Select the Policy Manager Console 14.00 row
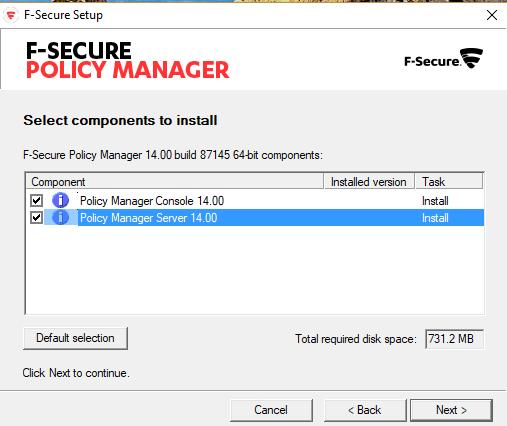This screenshot has width=507, height=426. pyautogui.click(x=255, y=201)
